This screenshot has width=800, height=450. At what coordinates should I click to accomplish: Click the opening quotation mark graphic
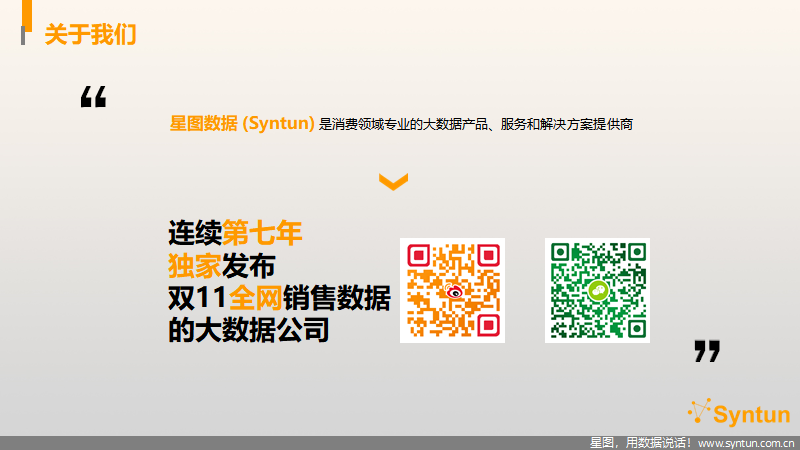(93, 97)
